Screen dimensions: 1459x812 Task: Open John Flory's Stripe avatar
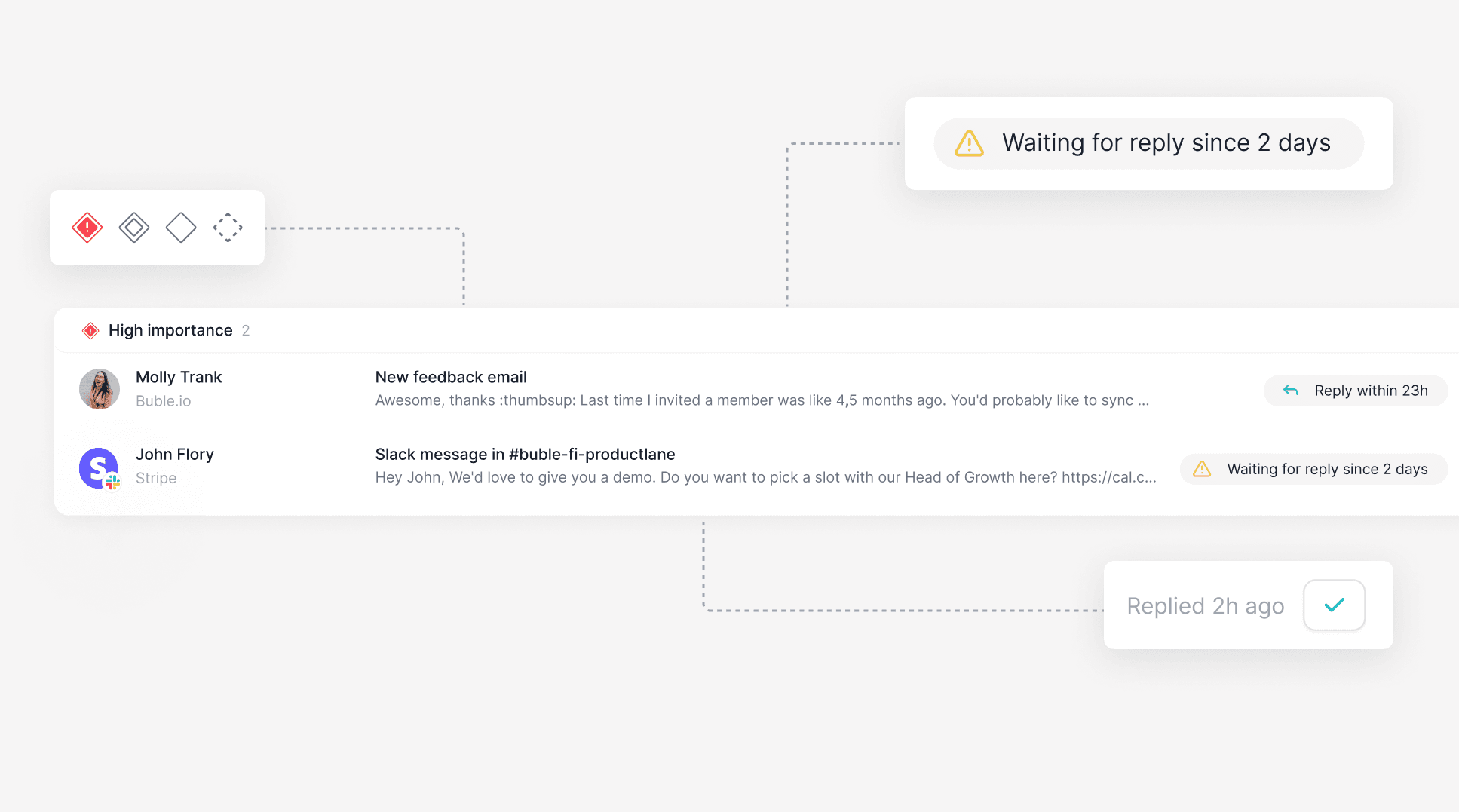100,468
